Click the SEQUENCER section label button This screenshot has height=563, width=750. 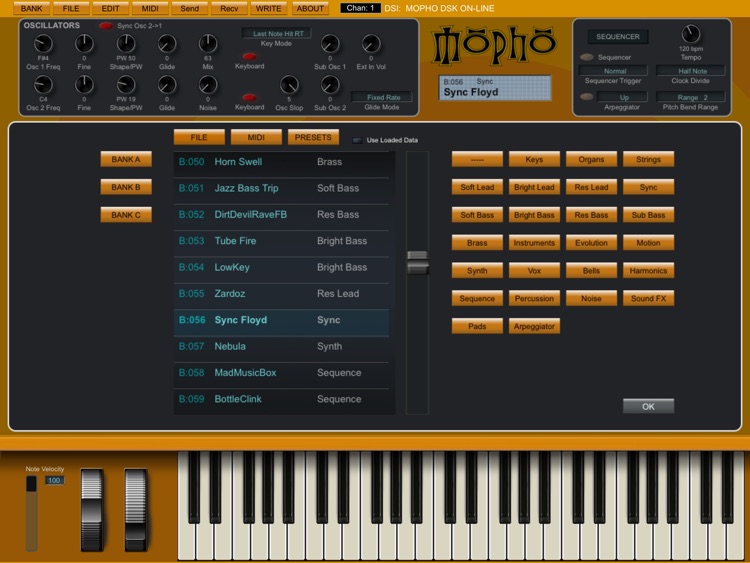click(x=618, y=36)
